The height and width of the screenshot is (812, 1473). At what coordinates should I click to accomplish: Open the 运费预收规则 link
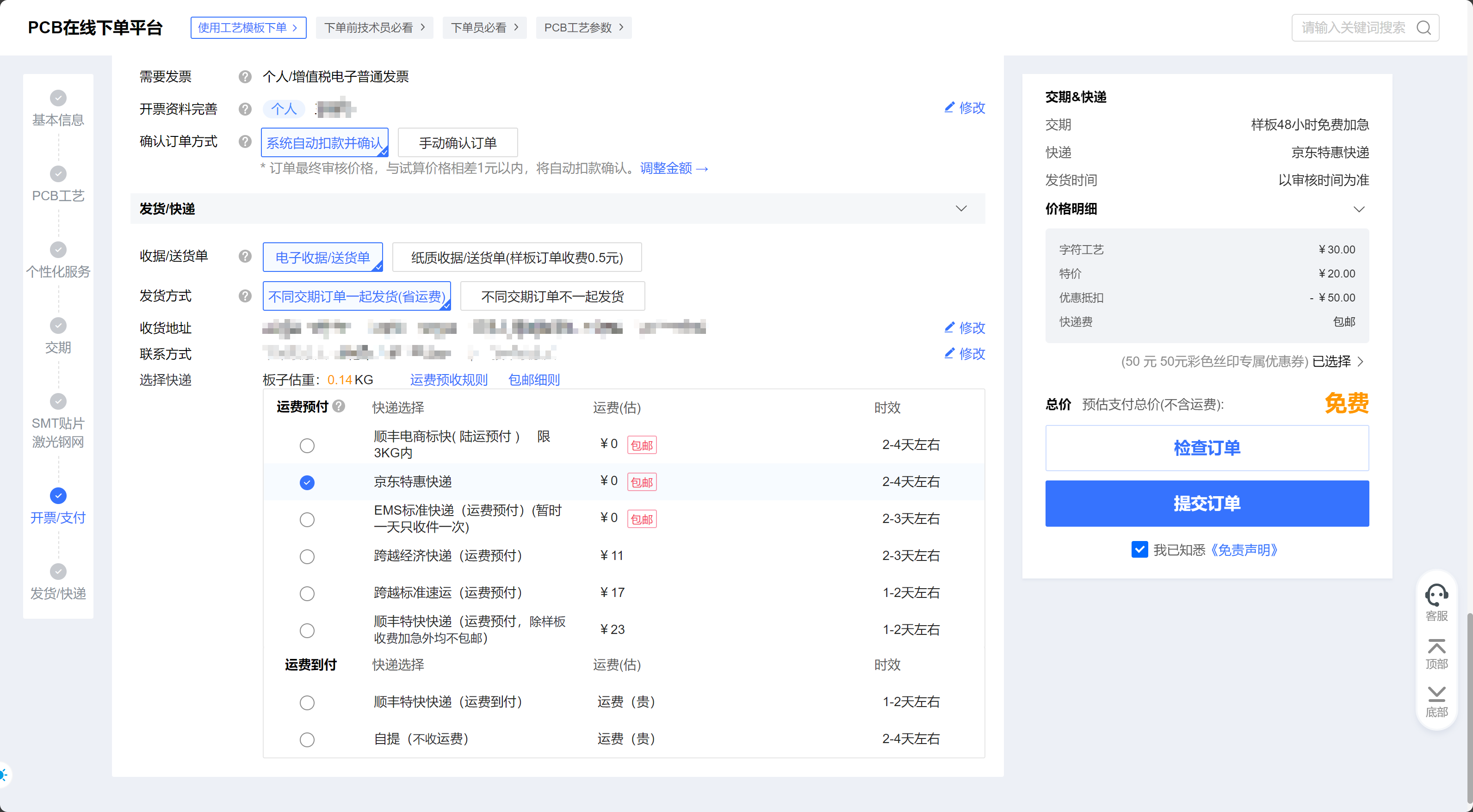click(x=448, y=380)
